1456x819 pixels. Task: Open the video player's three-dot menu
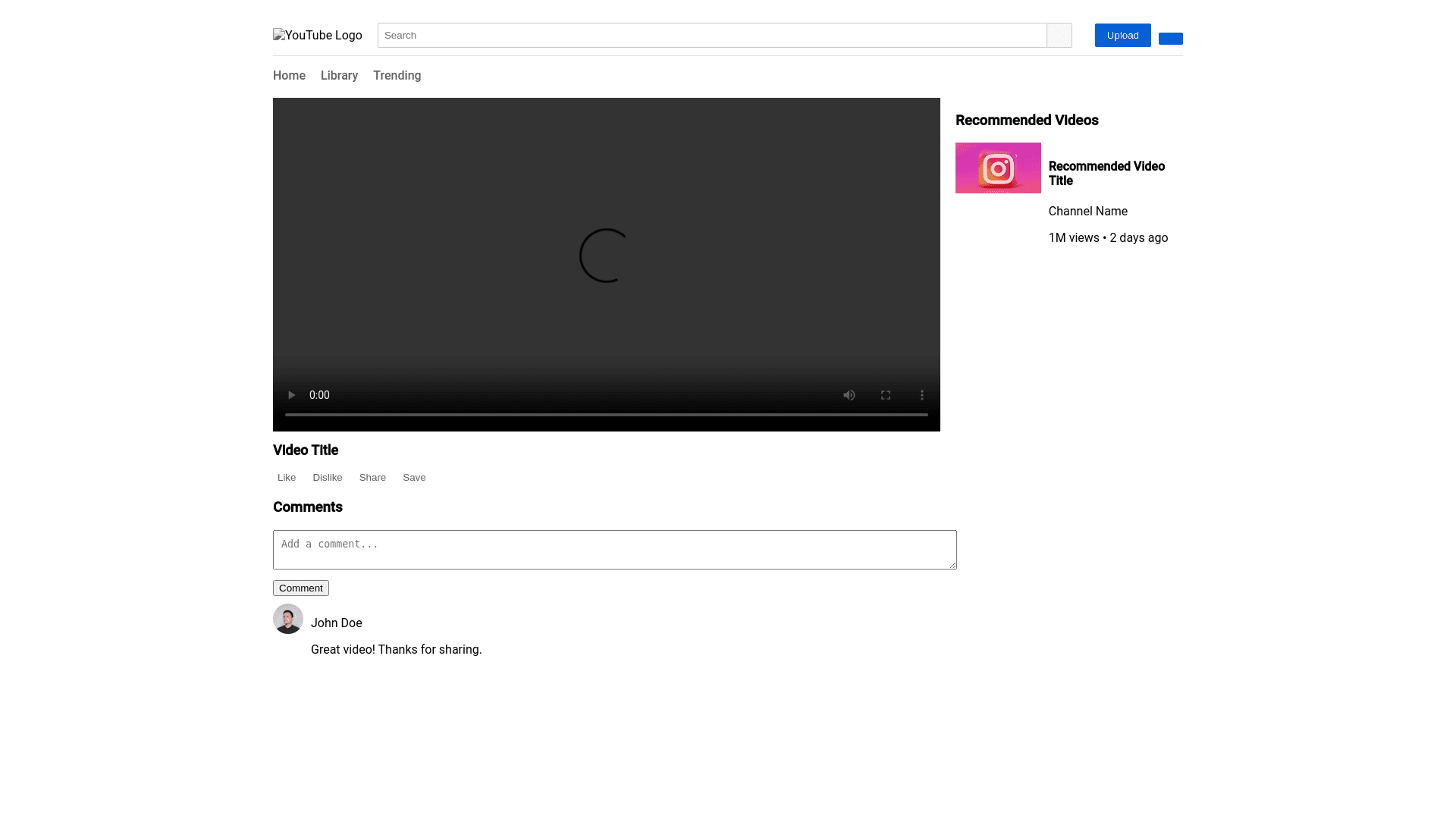(922, 395)
